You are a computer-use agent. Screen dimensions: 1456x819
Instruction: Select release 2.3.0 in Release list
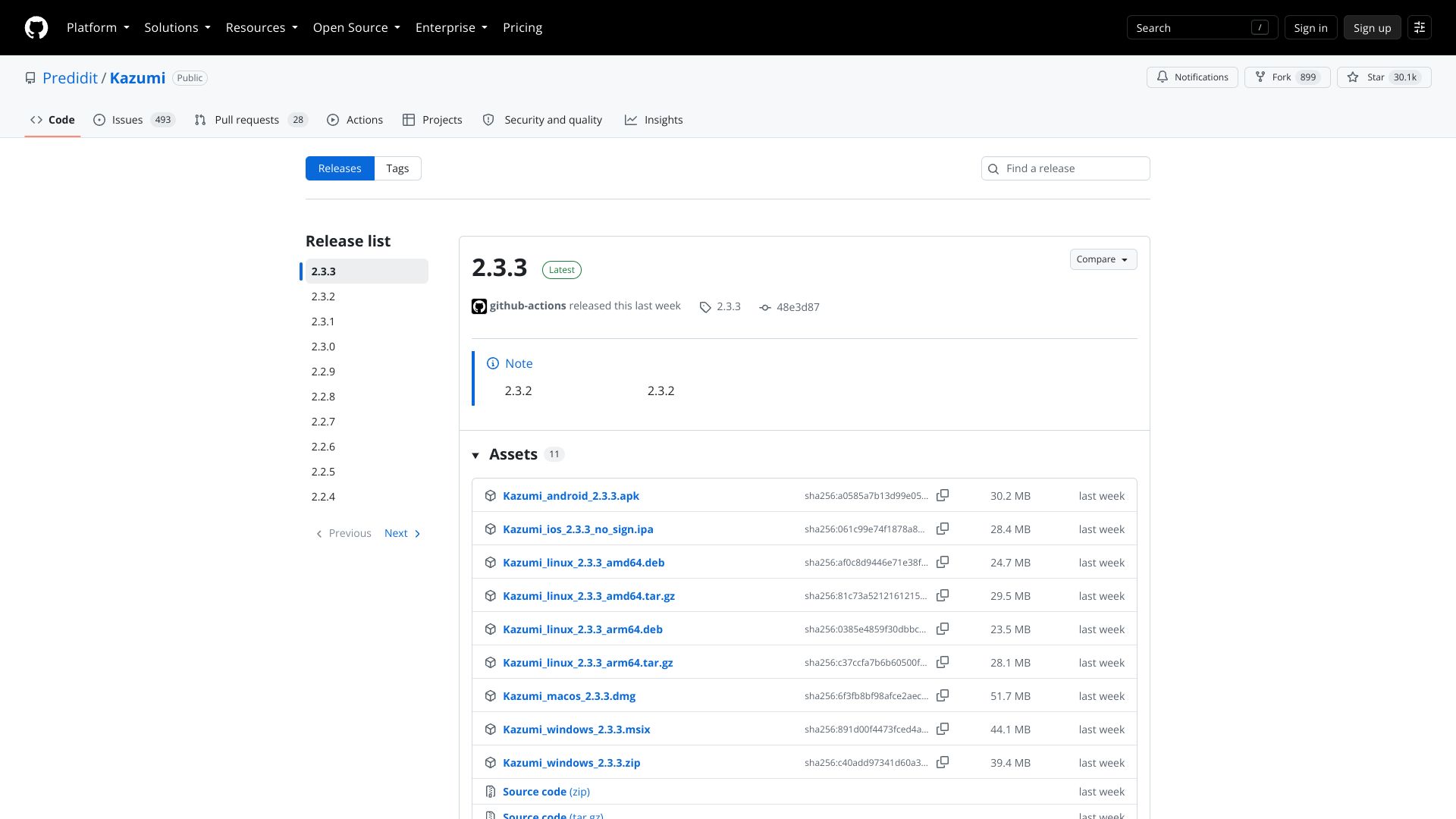pyautogui.click(x=367, y=347)
